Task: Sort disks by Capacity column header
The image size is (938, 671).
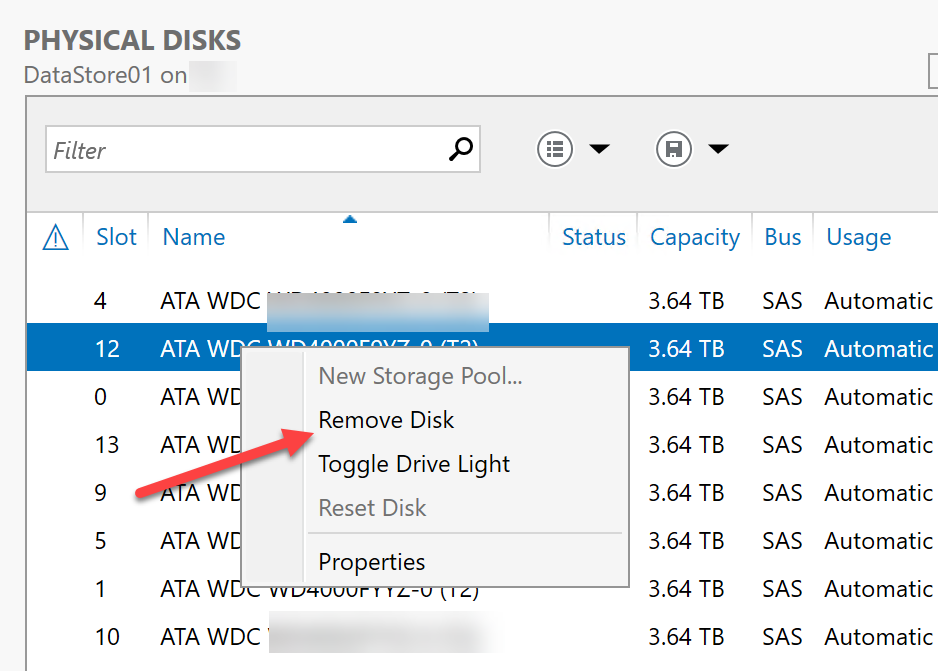Action: pyautogui.click(x=694, y=238)
